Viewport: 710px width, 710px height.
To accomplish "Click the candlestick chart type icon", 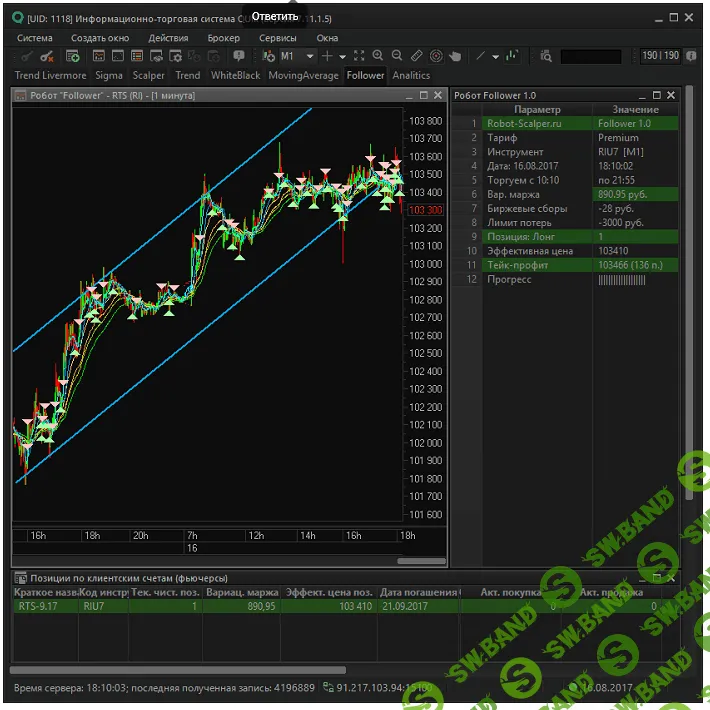I will pyautogui.click(x=513, y=57).
